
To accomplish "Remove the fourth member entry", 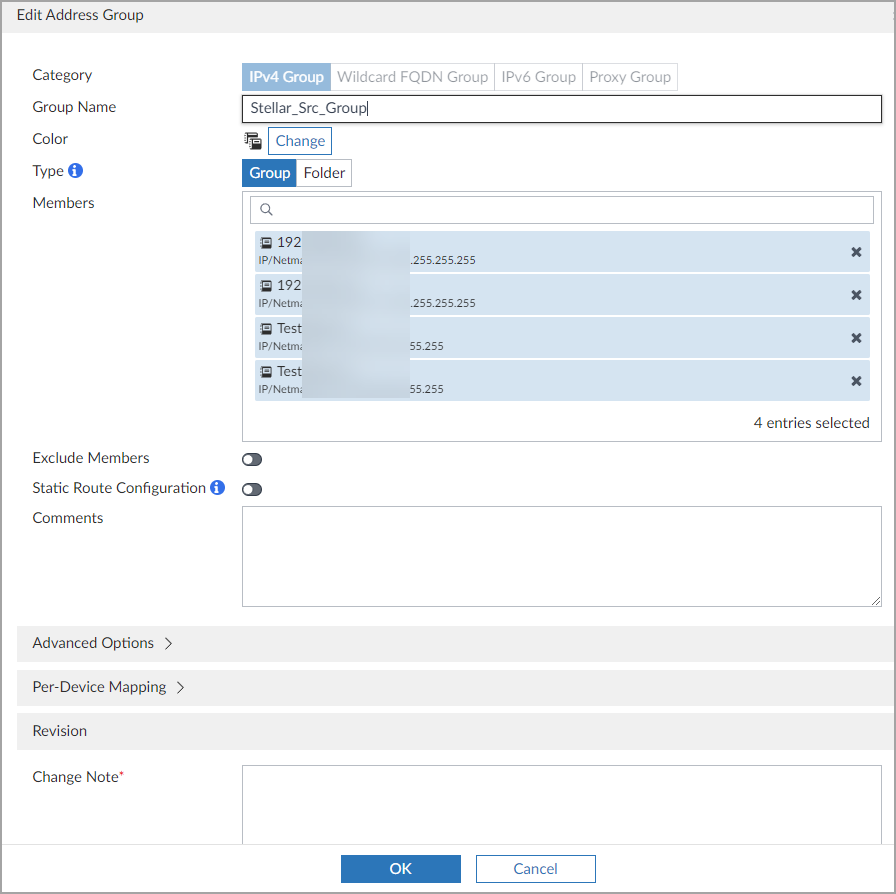I will point(856,381).
